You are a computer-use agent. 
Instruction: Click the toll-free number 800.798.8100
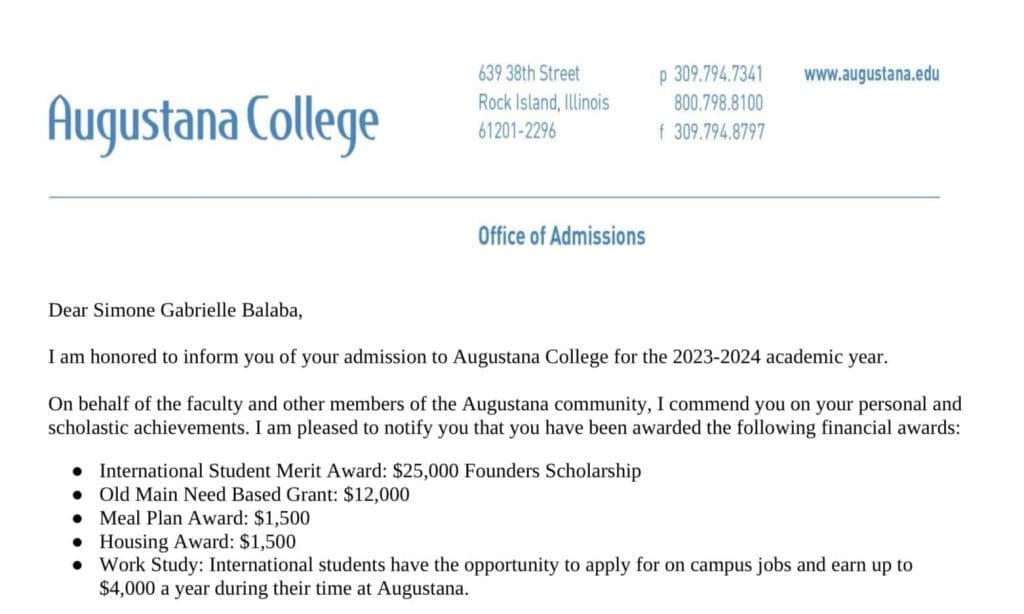pyautogui.click(x=718, y=103)
